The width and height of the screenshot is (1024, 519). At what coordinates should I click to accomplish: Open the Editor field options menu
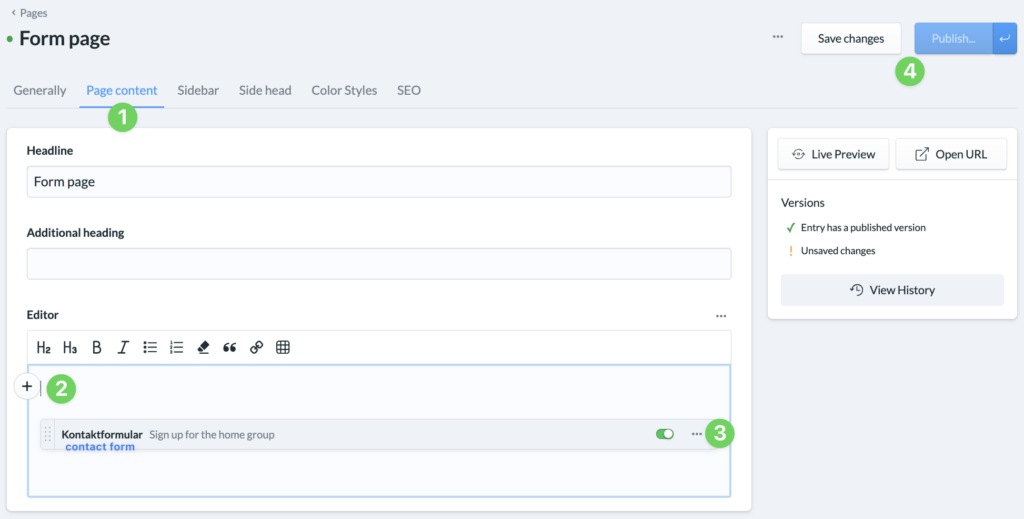[x=721, y=316]
